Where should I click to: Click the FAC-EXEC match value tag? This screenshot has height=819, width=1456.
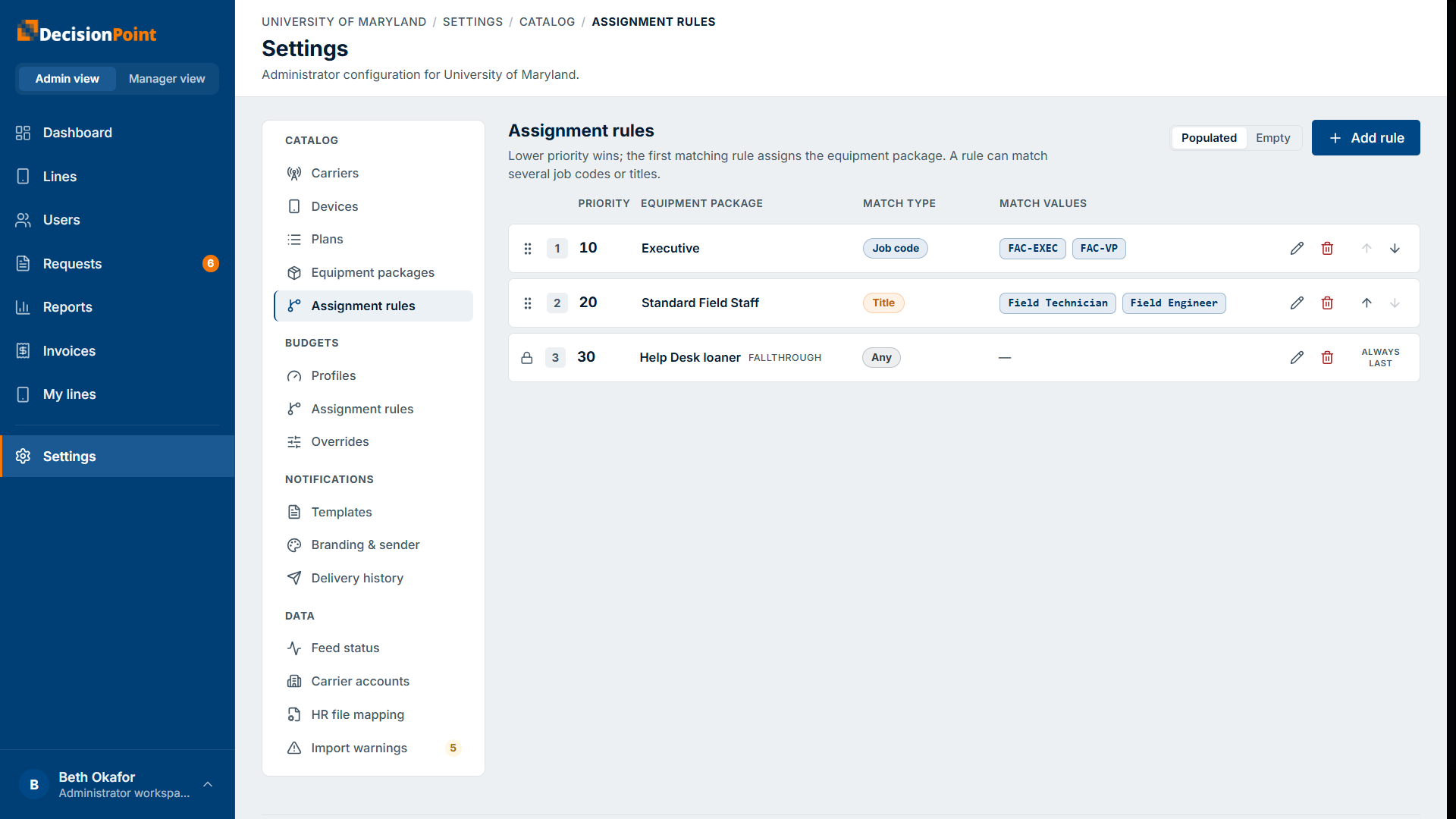tap(1032, 249)
